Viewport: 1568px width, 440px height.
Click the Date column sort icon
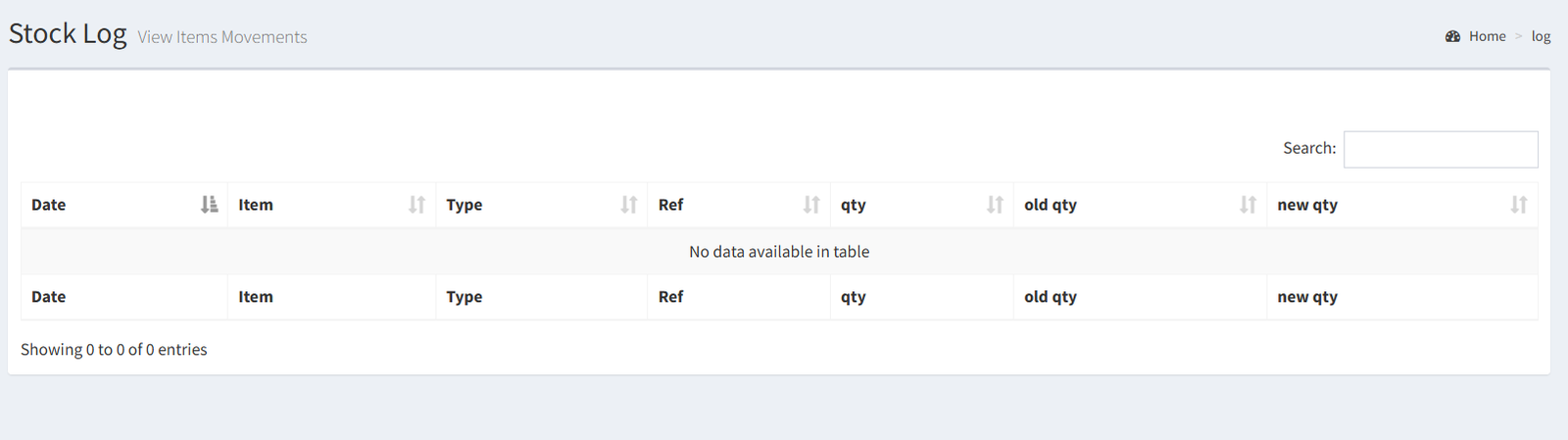click(209, 205)
